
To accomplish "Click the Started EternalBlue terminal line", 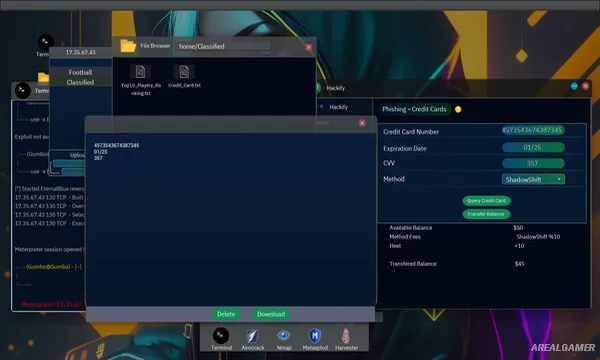I will point(49,189).
